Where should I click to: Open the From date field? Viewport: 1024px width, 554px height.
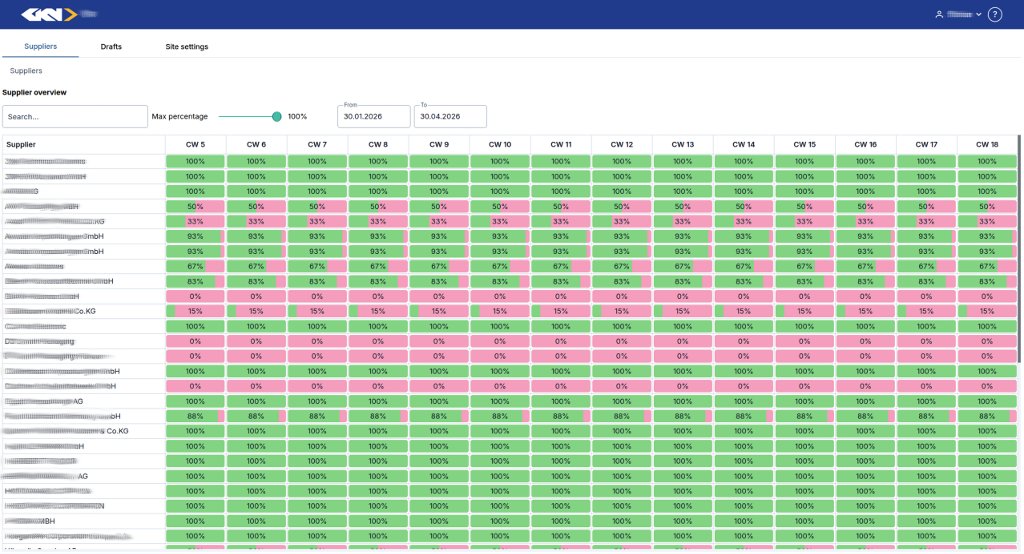click(x=373, y=117)
